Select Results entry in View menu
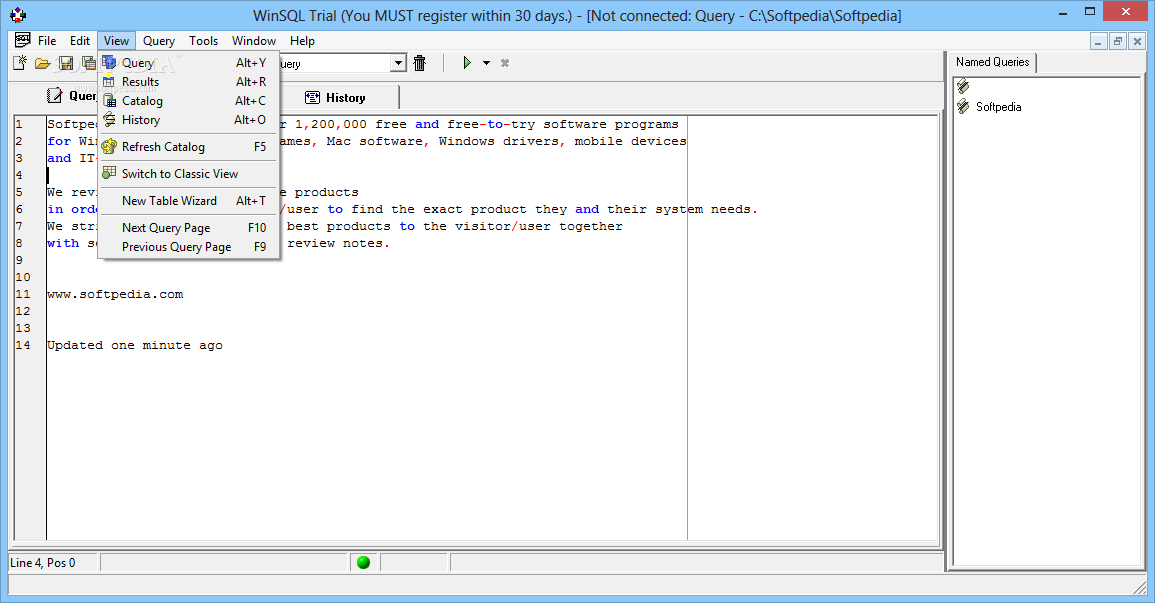Image resolution: width=1155 pixels, height=603 pixels. [189, 82]
